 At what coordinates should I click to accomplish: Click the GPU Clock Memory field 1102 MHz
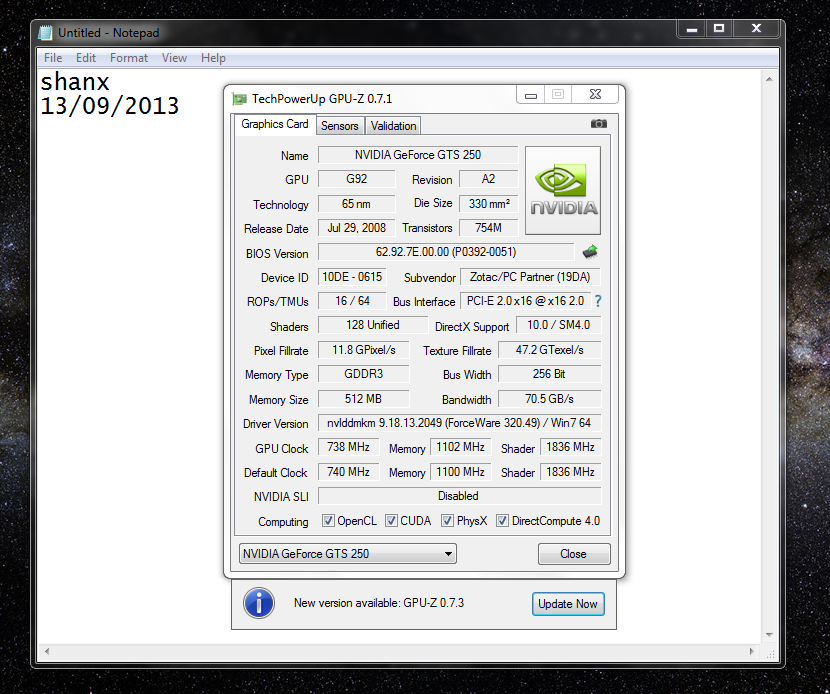pyautogui.click(x=461, y=447)
